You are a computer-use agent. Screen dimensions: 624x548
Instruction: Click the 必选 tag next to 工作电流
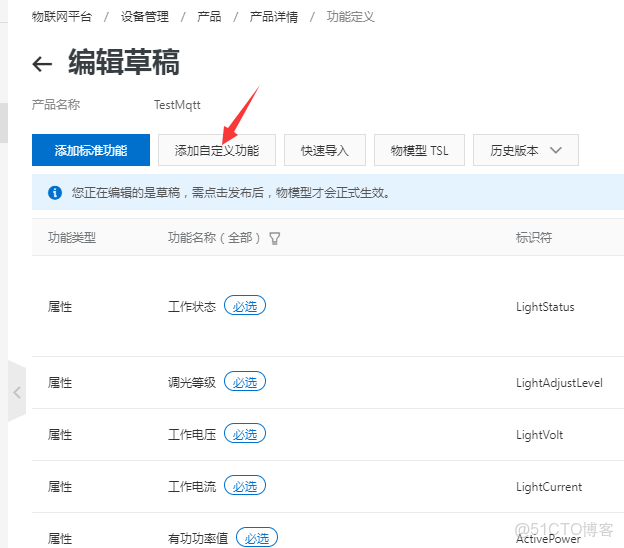(245, 486)
